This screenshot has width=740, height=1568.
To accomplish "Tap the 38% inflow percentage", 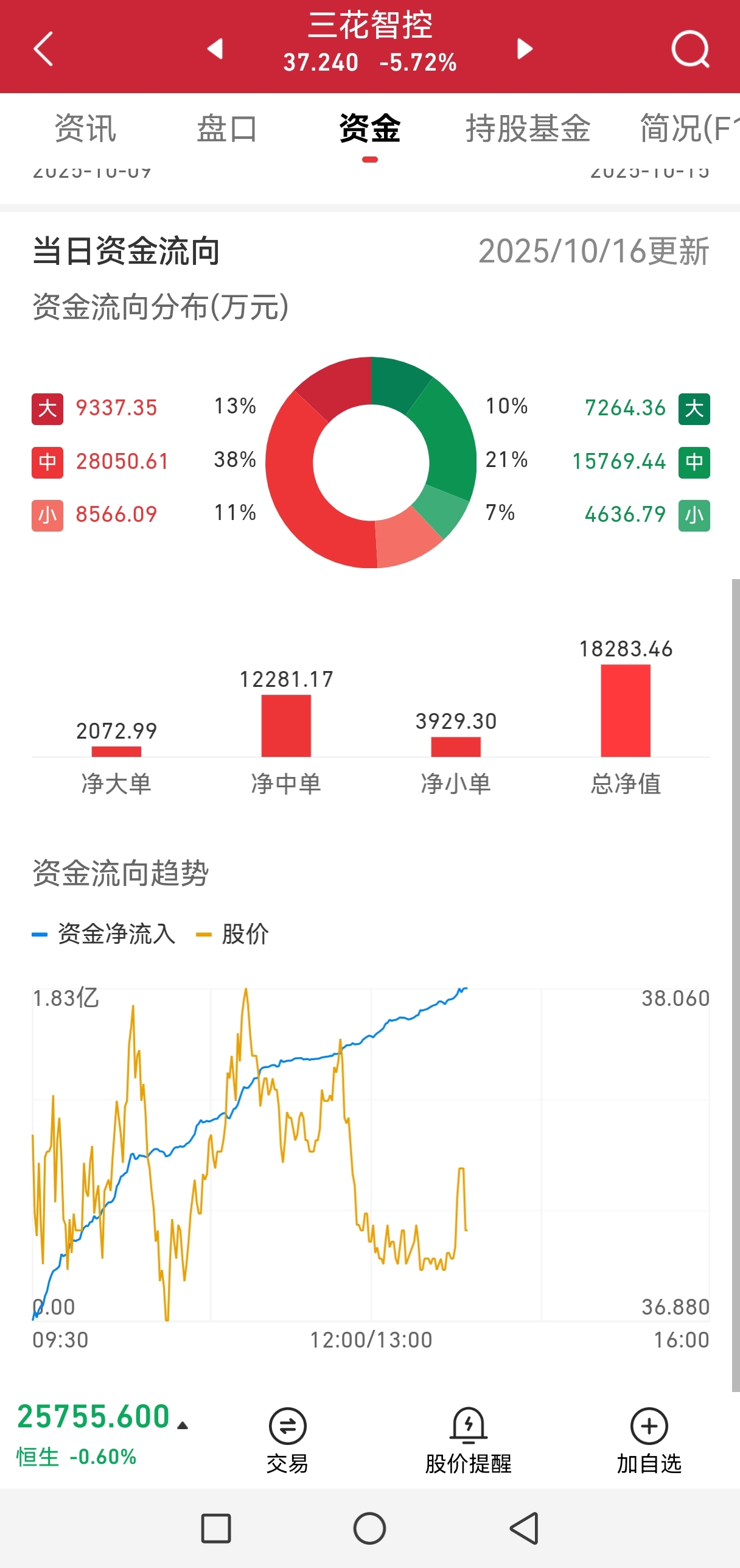I will [235, 460].
